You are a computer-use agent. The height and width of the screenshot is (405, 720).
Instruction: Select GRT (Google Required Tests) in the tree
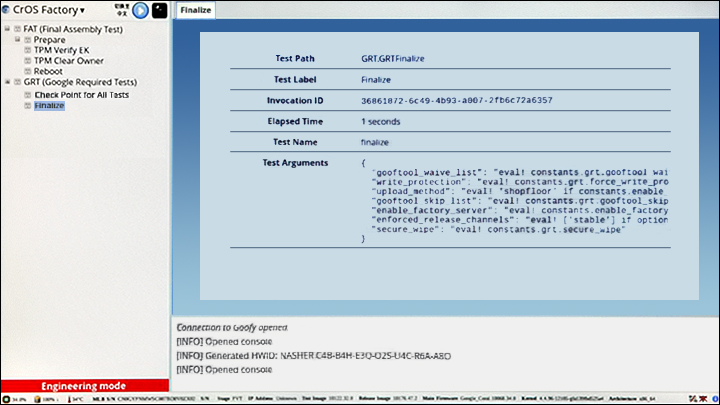[x=80, y=82]
